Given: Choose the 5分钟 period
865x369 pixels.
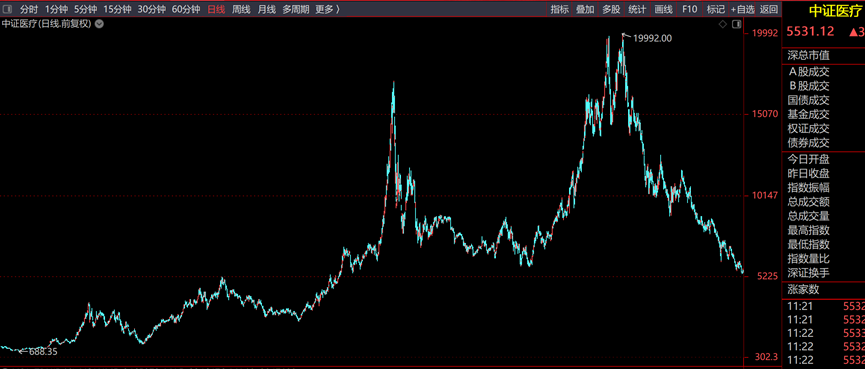Looking at the screenshot, I should [86, 9].
